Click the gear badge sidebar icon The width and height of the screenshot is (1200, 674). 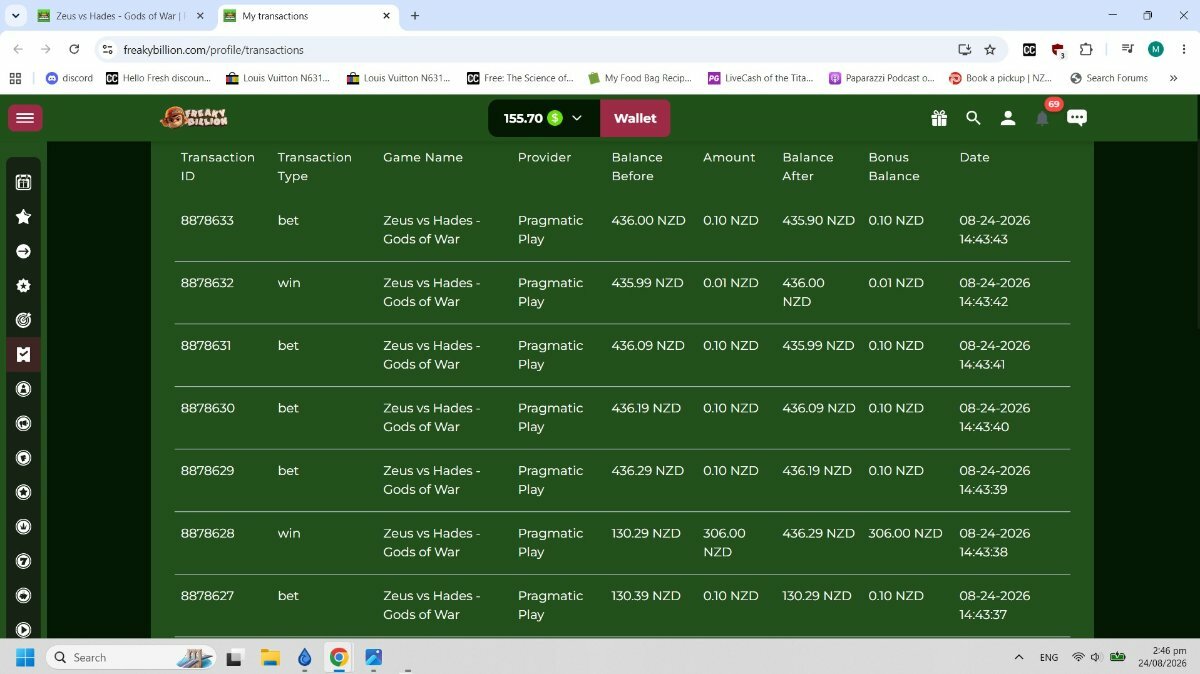click(23, 286)
